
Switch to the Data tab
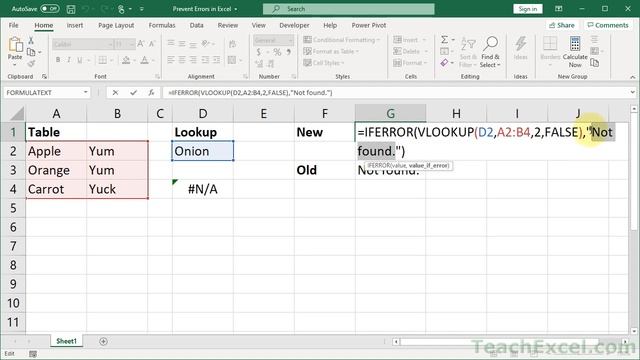196,25
